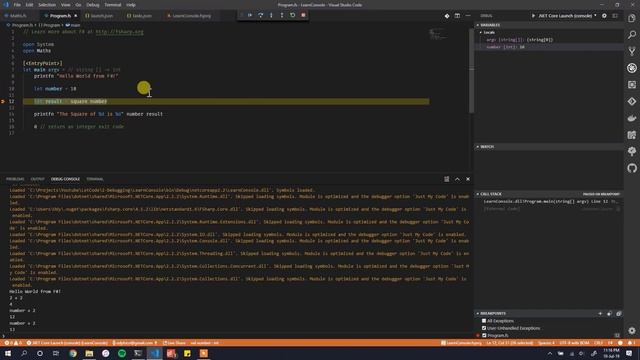Click the Windows Start button

coord(7,353)
